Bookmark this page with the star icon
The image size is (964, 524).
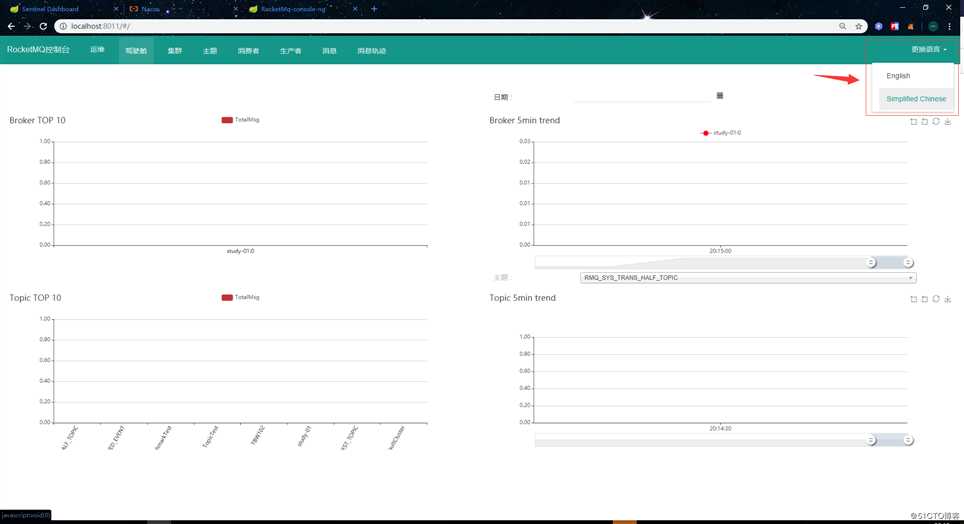pyautogui.click(x=859, y=26)
